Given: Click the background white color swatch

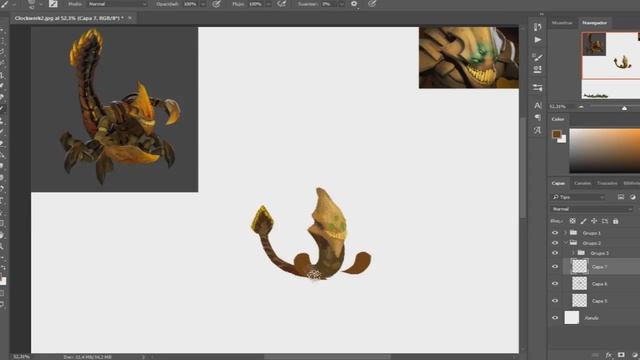Looking at the screenshot, I should tap(562, 140).
